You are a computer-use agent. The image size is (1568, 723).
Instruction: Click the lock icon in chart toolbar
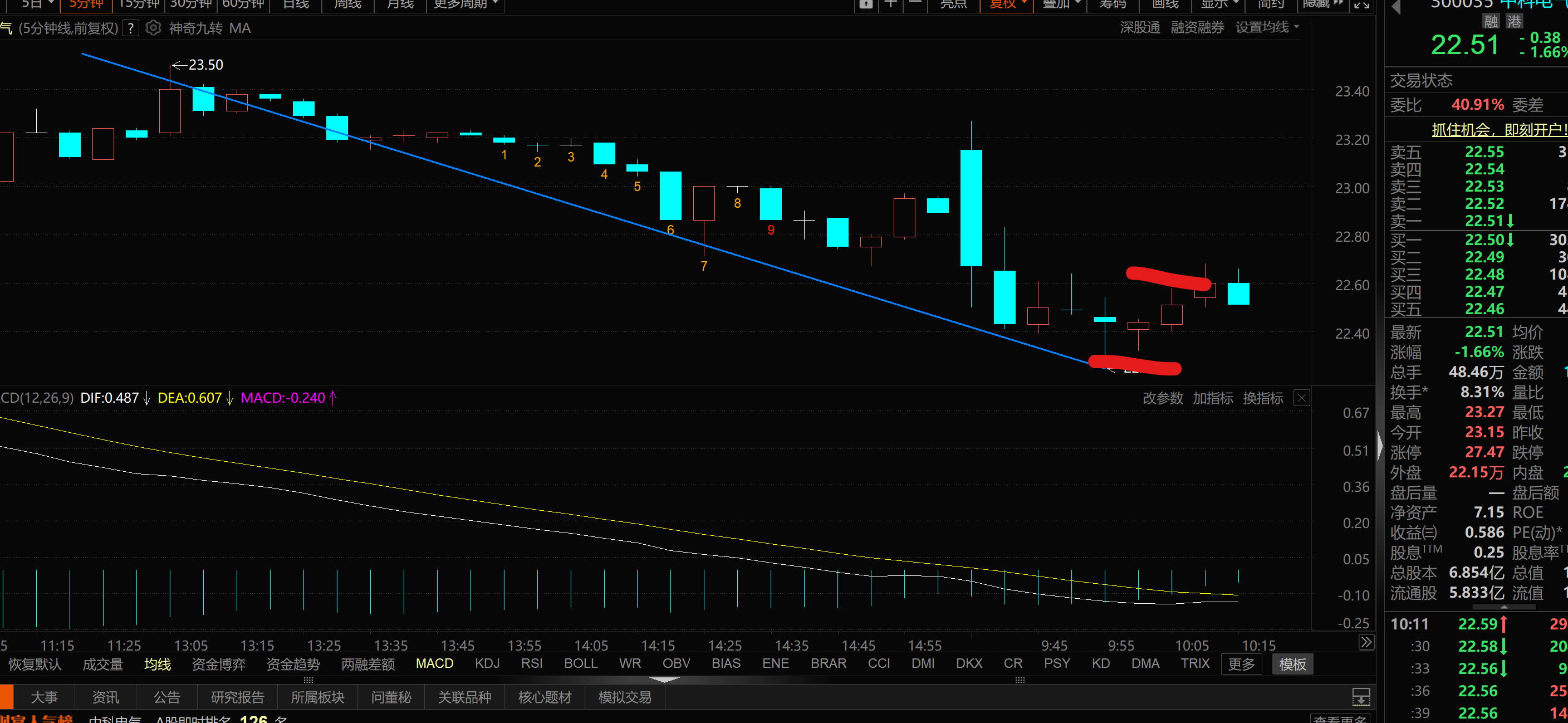[x=865, y=4]
